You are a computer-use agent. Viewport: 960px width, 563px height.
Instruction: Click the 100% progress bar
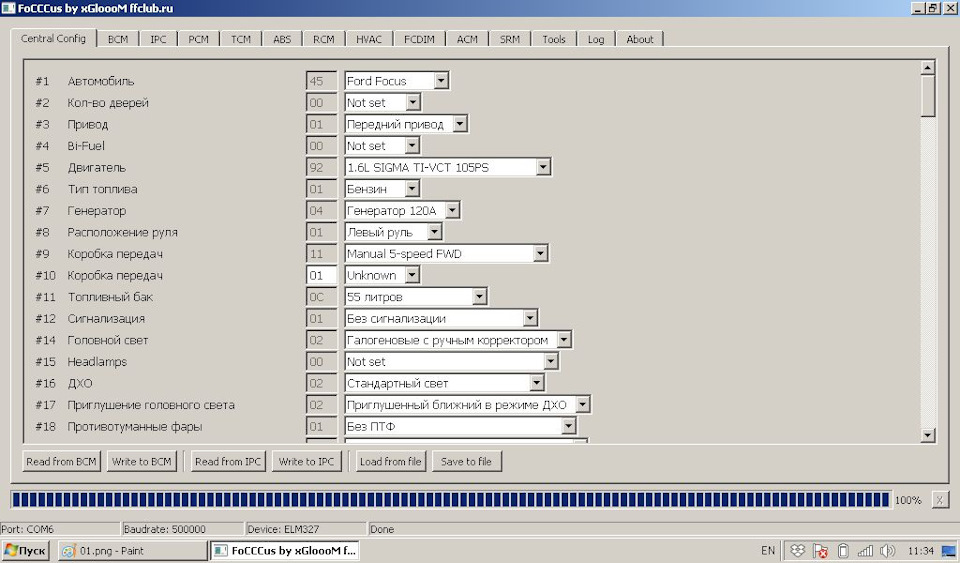pos(450,500)
